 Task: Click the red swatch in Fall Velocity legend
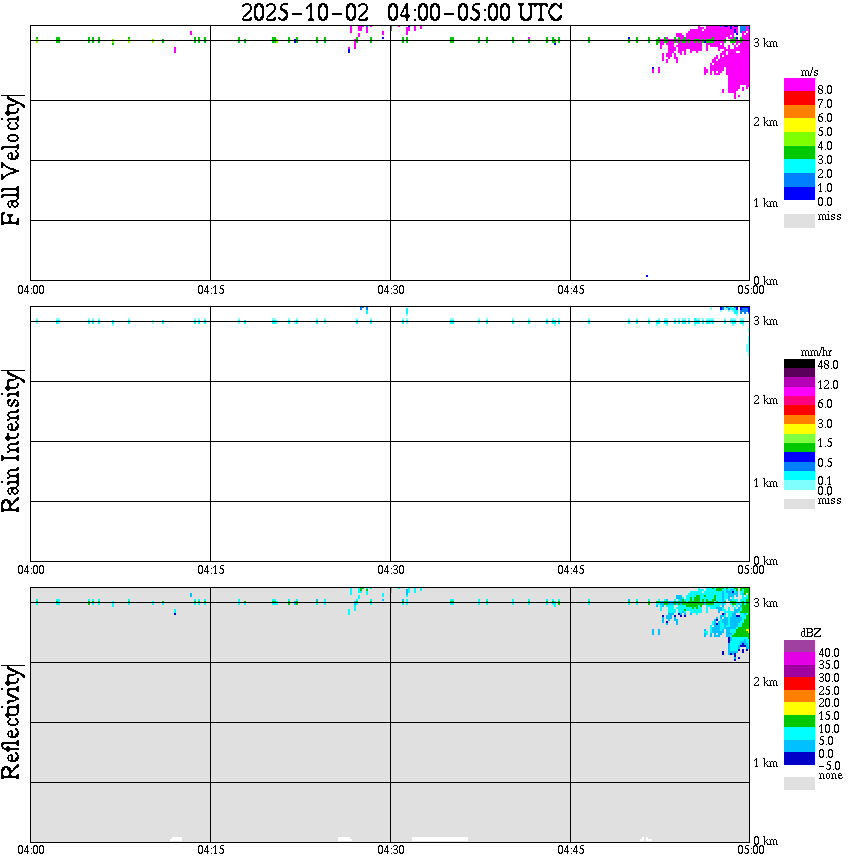(x=799, y=99)
